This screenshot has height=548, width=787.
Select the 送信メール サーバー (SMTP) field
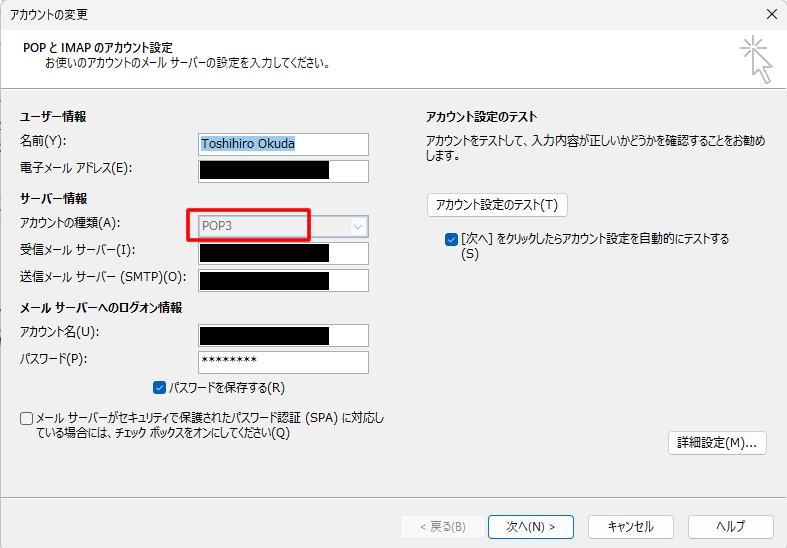tap(284, 280)
